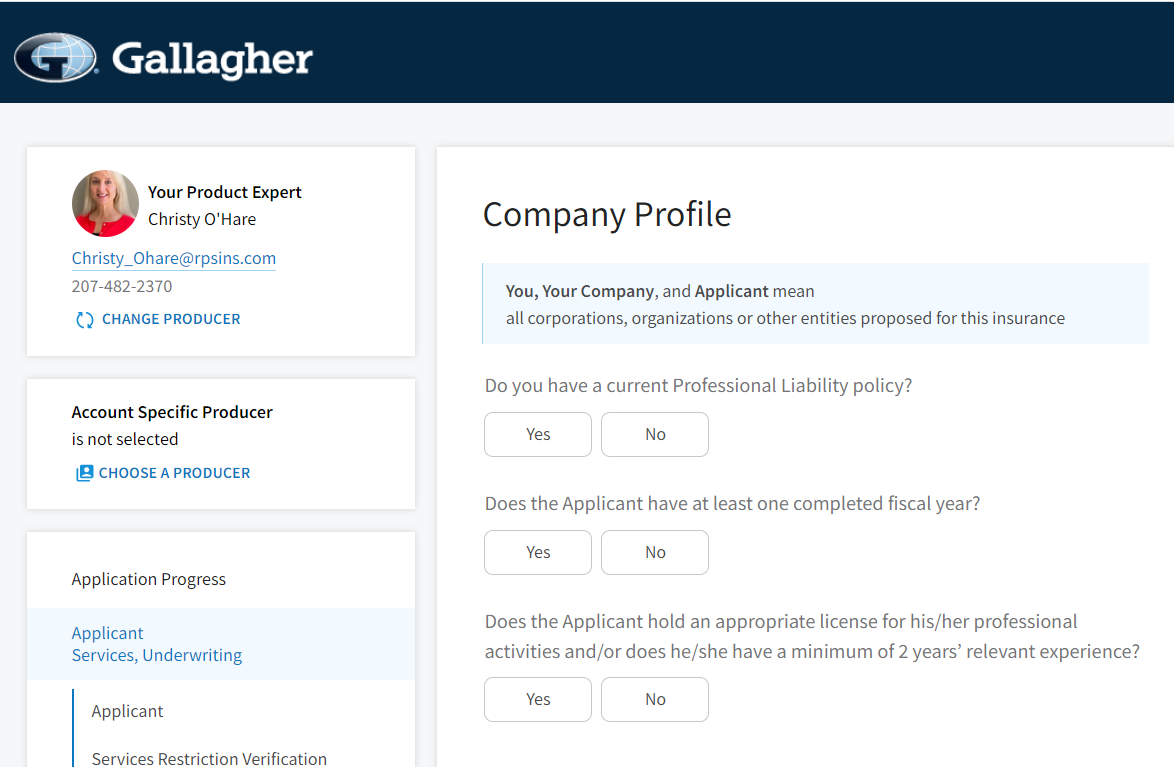Click the CHANGE PRODUCER link
Viewport: 1174px width, 767px height.
coord(171,319)
